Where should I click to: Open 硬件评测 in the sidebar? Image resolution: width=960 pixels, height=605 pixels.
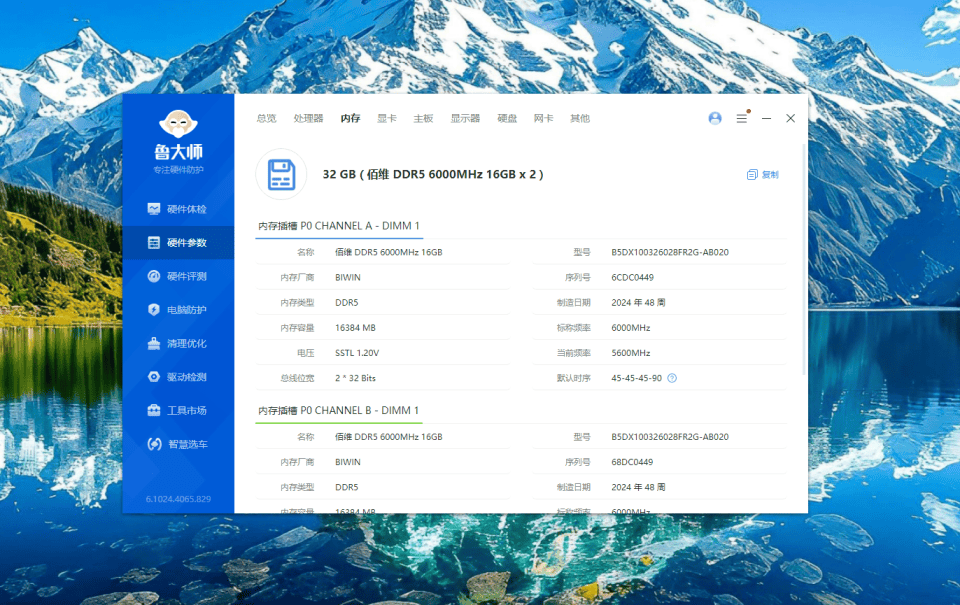coord(178,276)
